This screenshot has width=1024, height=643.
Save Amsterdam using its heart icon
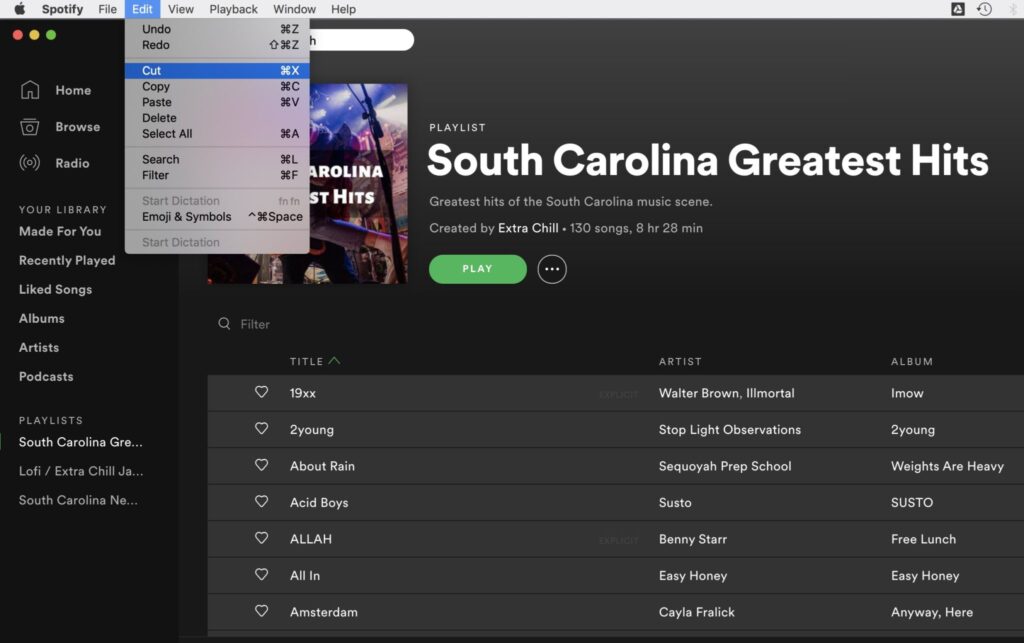point(261,611)
